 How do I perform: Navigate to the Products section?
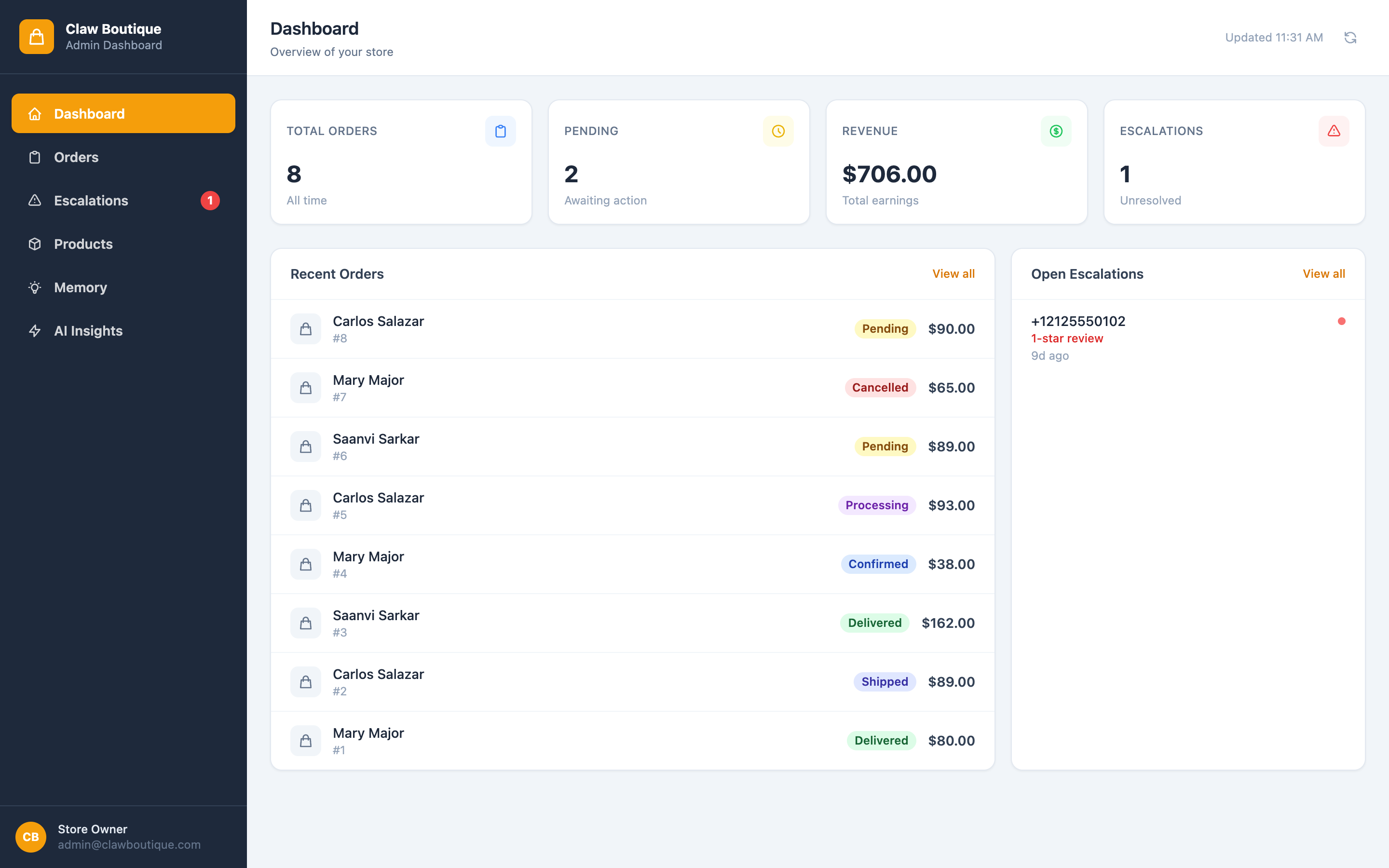pyautogui.click(x=123, y=244)
